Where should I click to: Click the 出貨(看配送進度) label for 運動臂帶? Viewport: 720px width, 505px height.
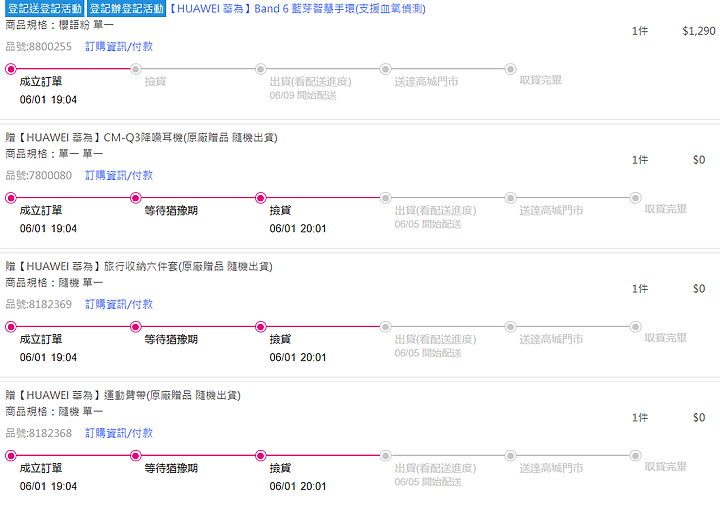click(435, 468)
